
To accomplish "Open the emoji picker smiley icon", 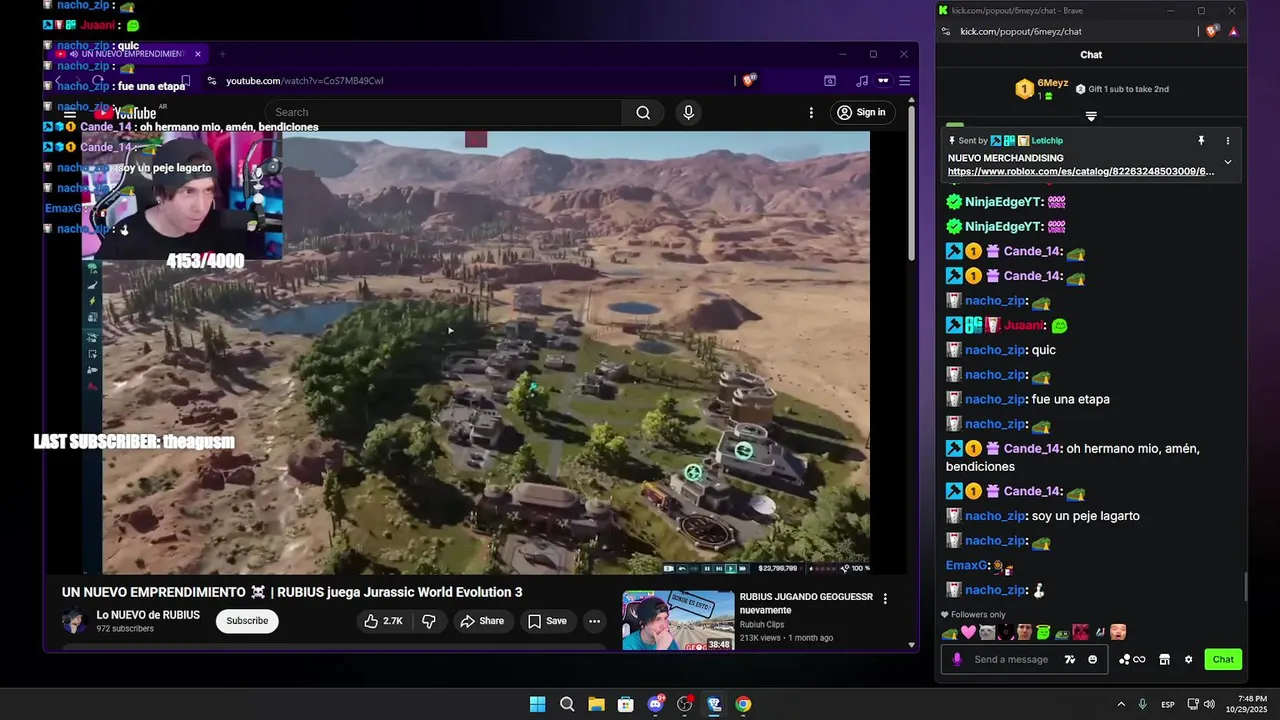I will [x=1093, y=660].
